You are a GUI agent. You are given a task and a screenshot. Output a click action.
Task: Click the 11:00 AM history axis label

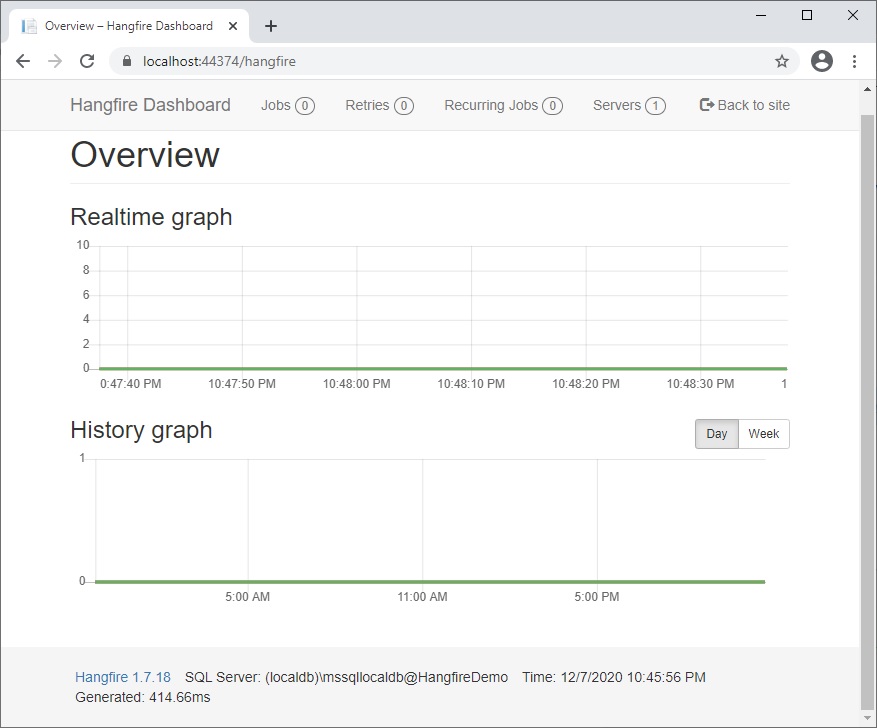coord(422,597)
